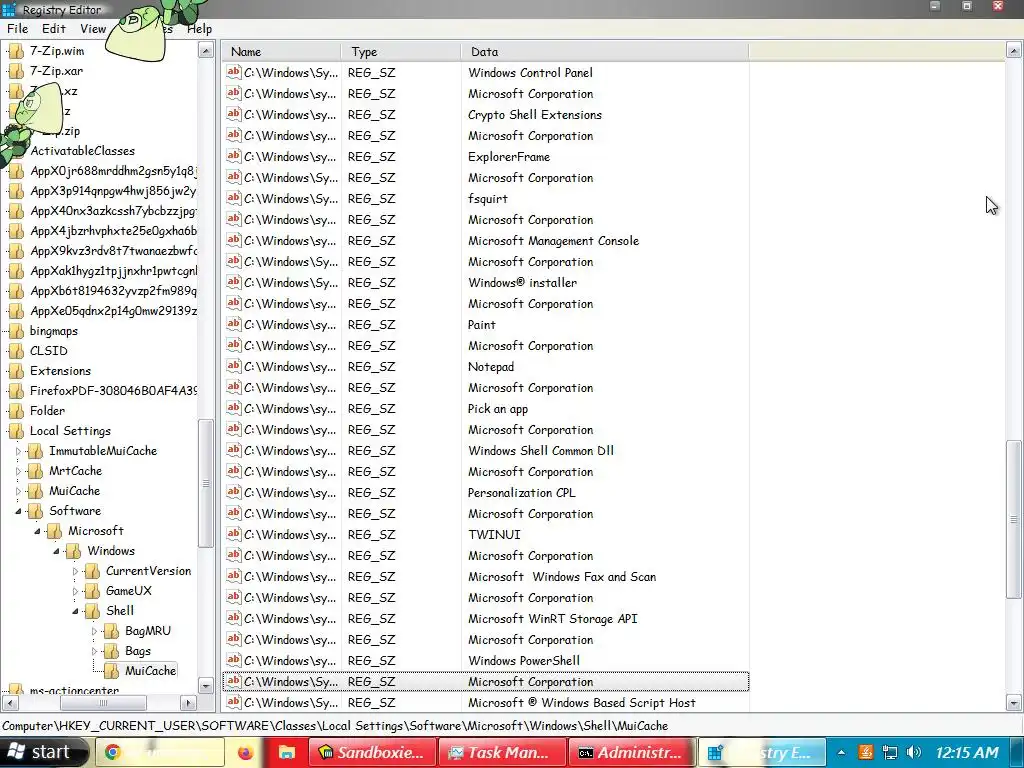Collapse the Software tree node
The height and width of the screenshot is (768, 1024).
(18, 511)
